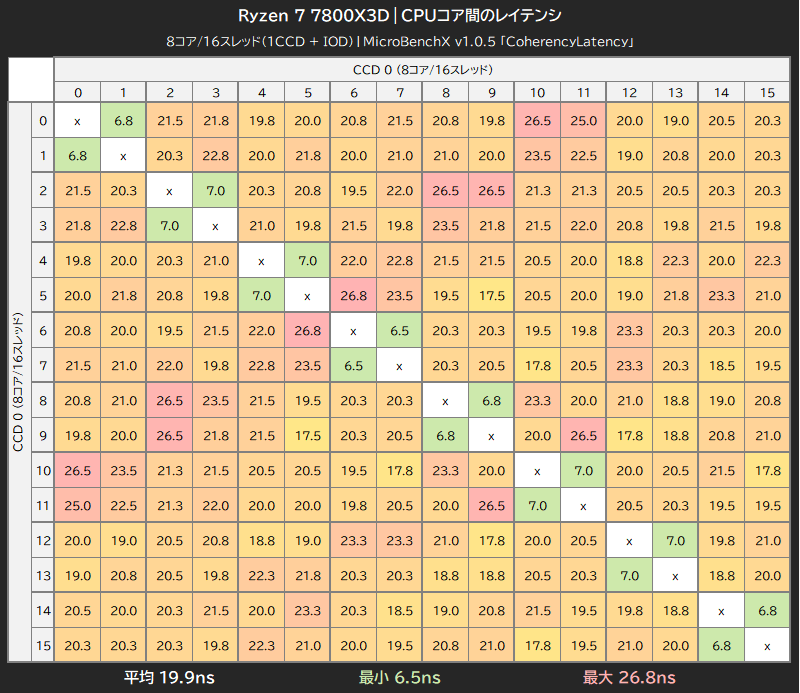800x693 pixels.
Task: Click the empty white top-left corner cell
Action: 31,80
